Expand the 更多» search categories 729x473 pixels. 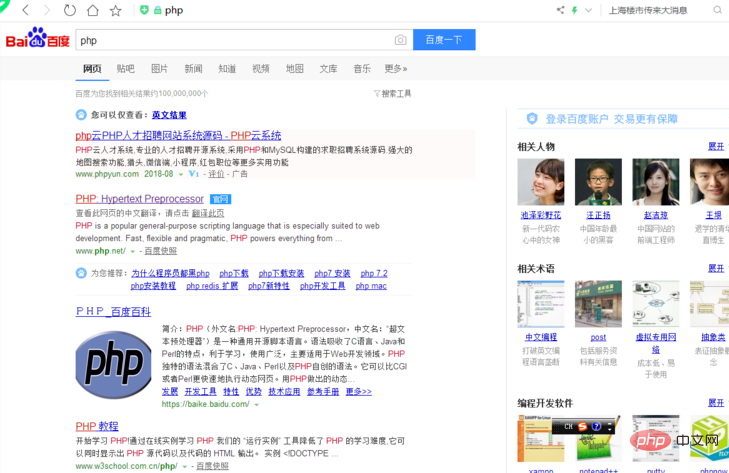(x=396, y=69)
